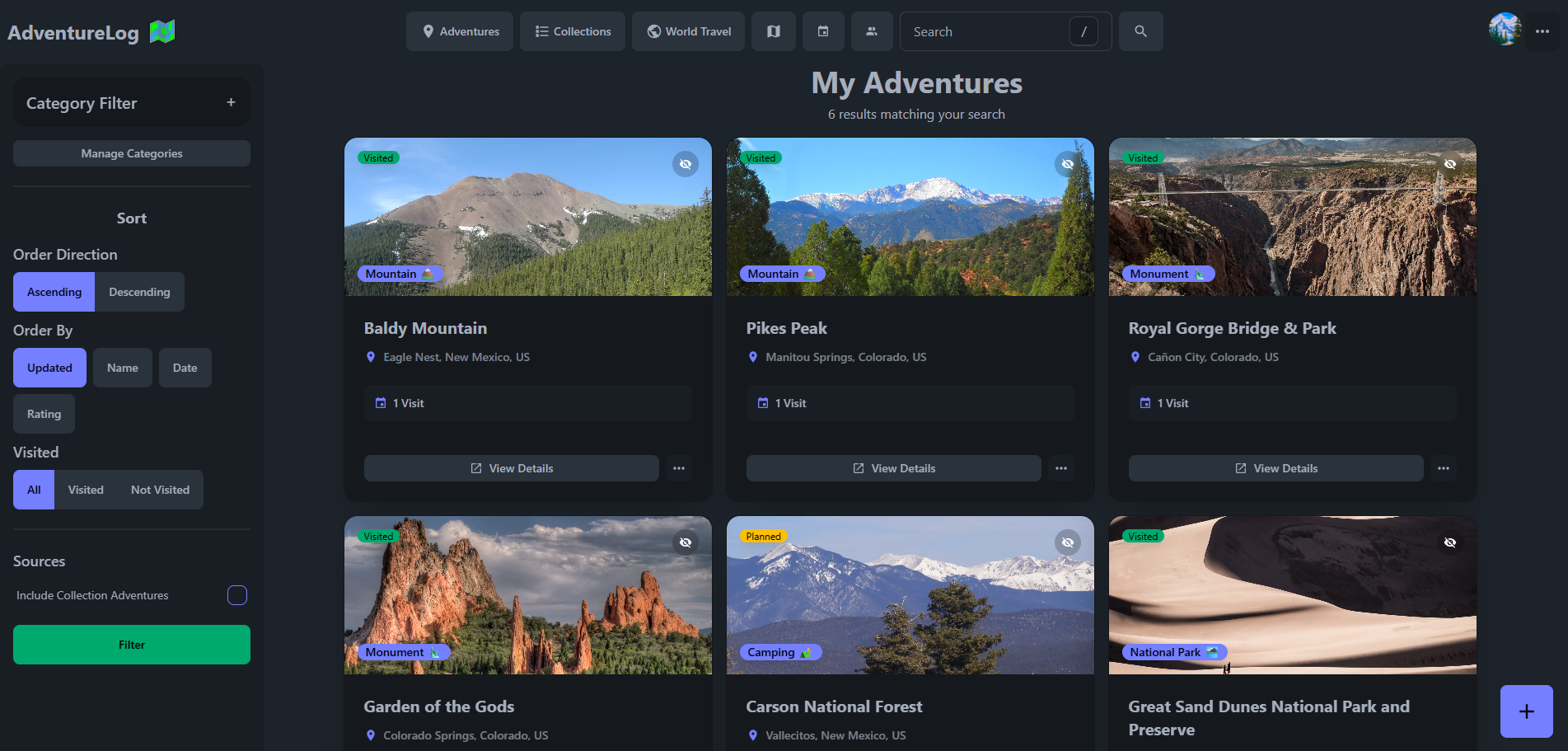Open the World Travel page
This screenshot has width=1568, height=751.
689,31
